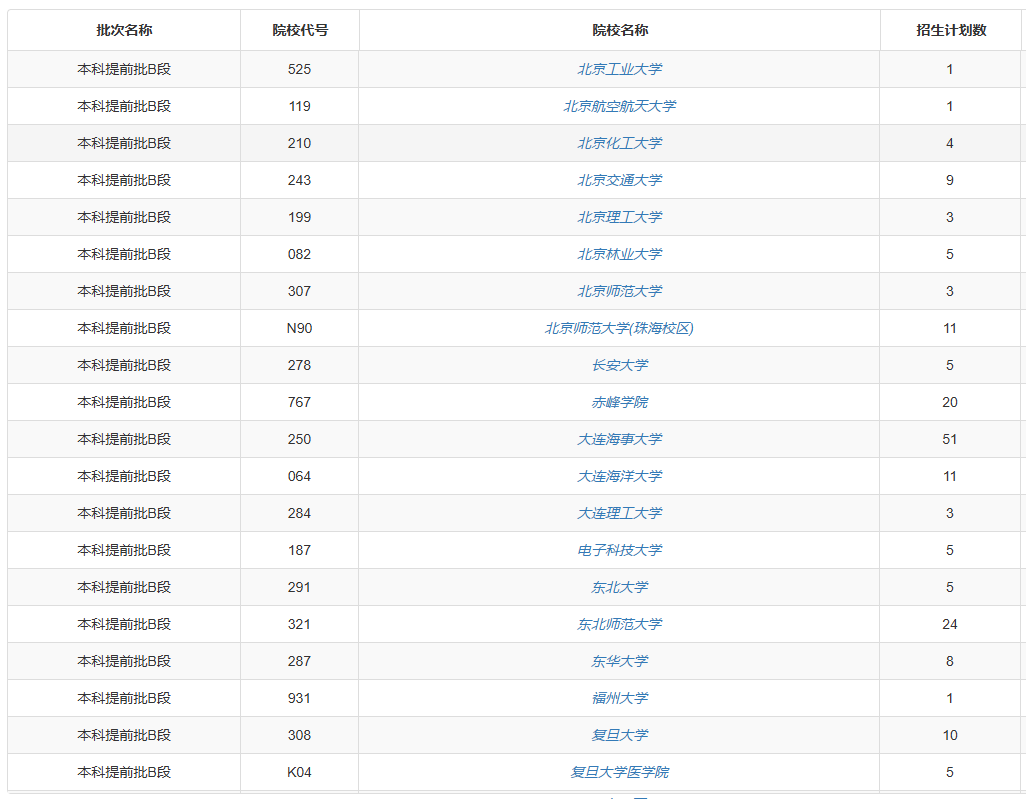The image size is (1026, 799).
Task: Click 本科提前批B段 in the 北京工业大学 row
Action: click(x=124, y=69)
